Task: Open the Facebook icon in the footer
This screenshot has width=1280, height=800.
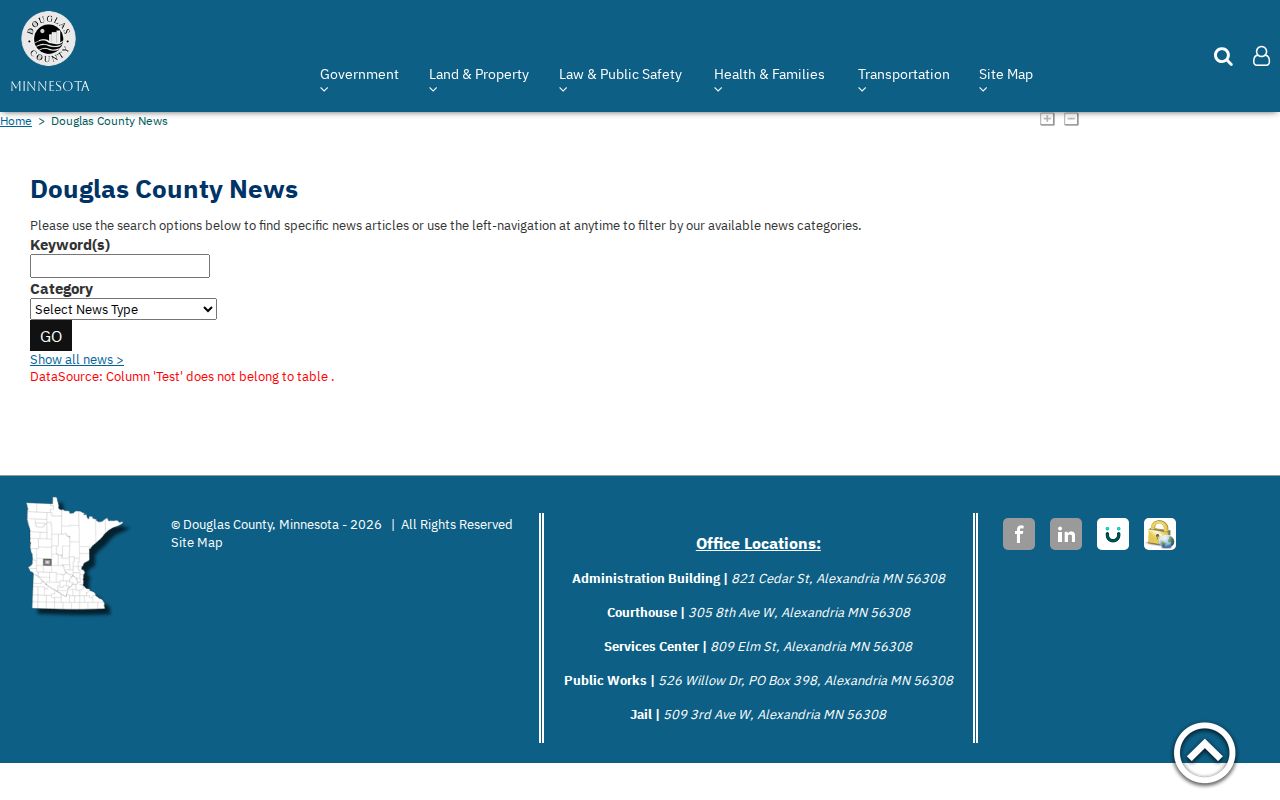Action: tap(1019, 534)
